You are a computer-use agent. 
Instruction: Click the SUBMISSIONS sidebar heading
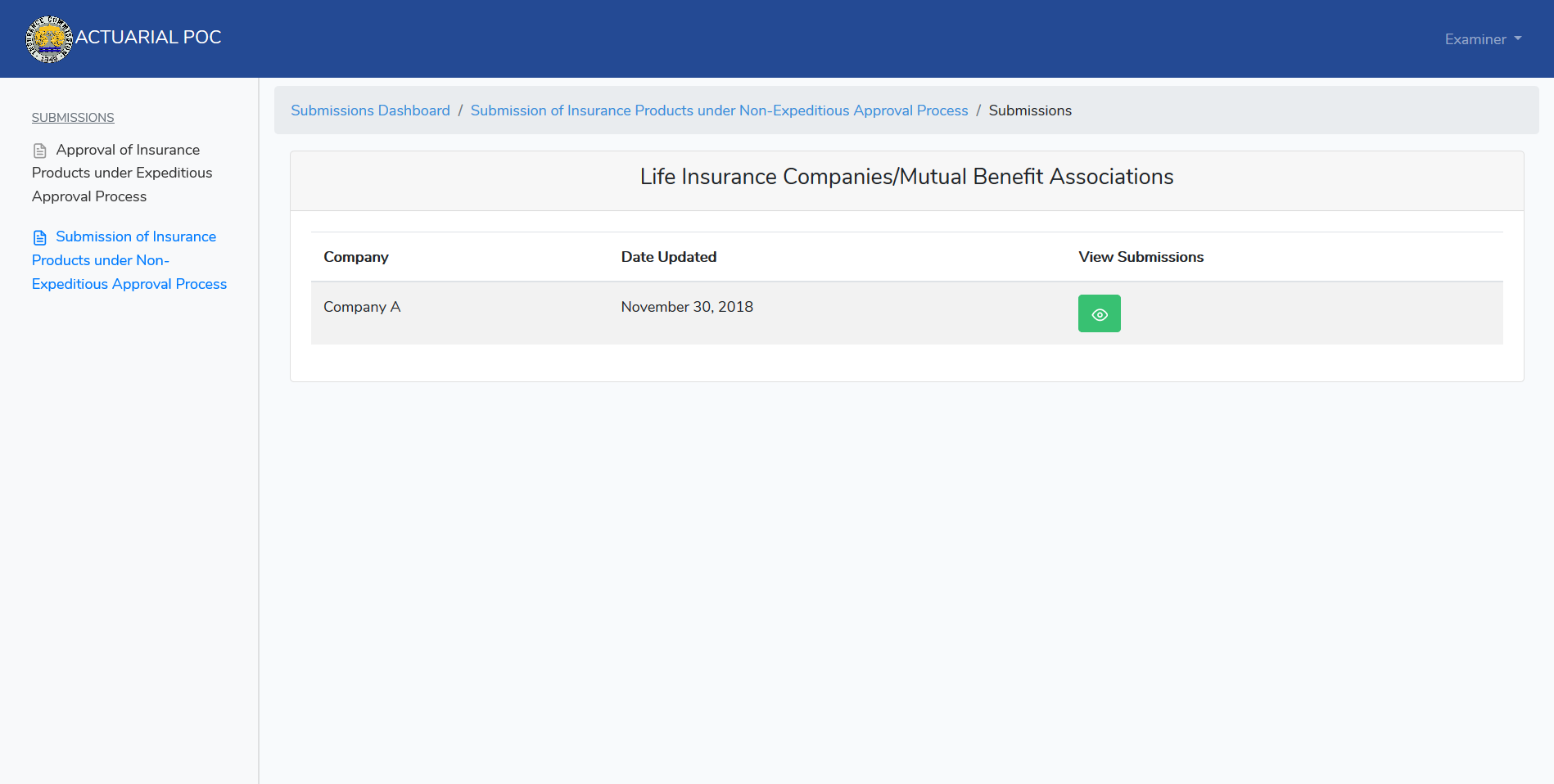tap(73, 118)
